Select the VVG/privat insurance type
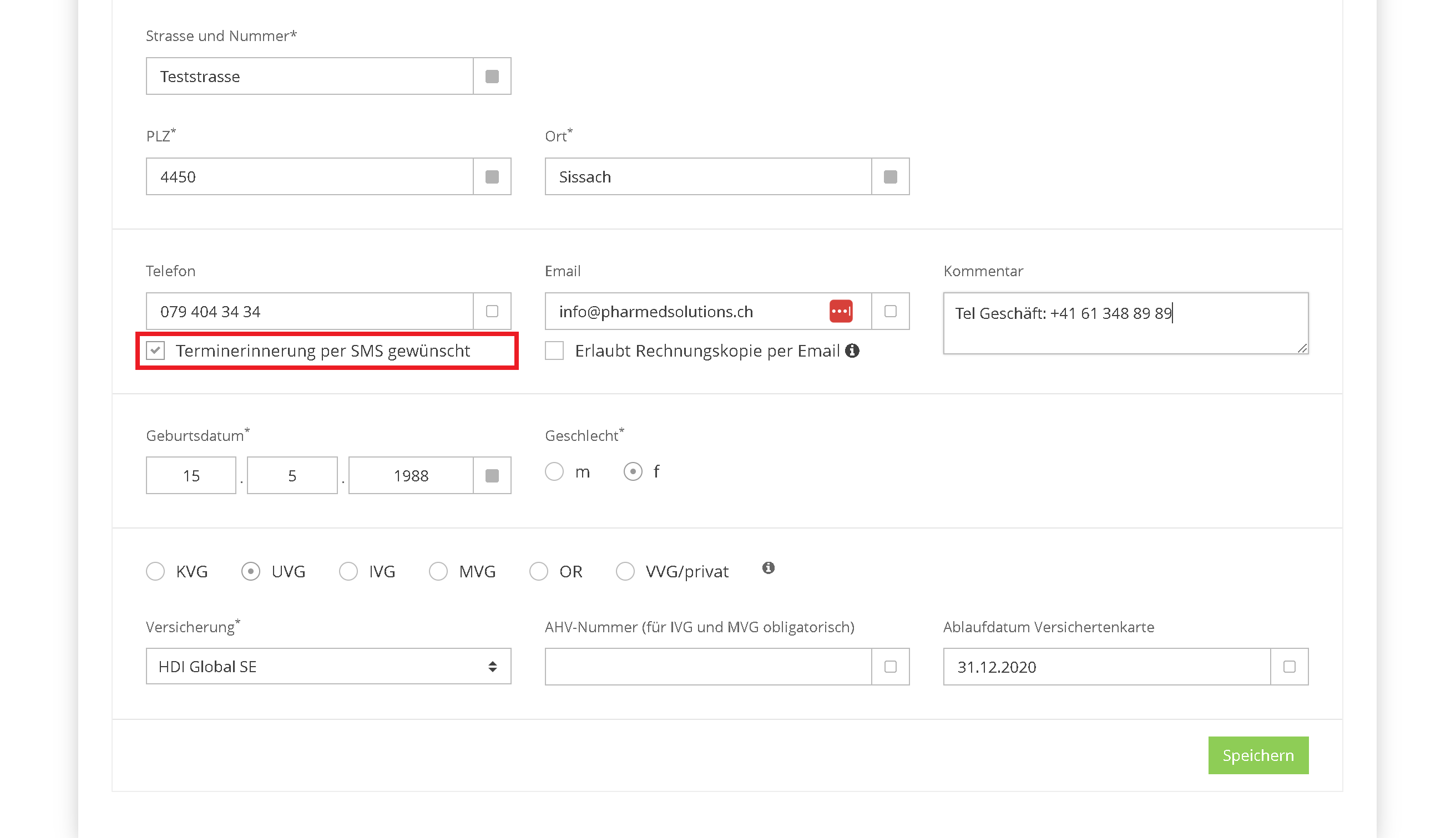Screen dimensions: 1456x838 [x=625, y=571]
